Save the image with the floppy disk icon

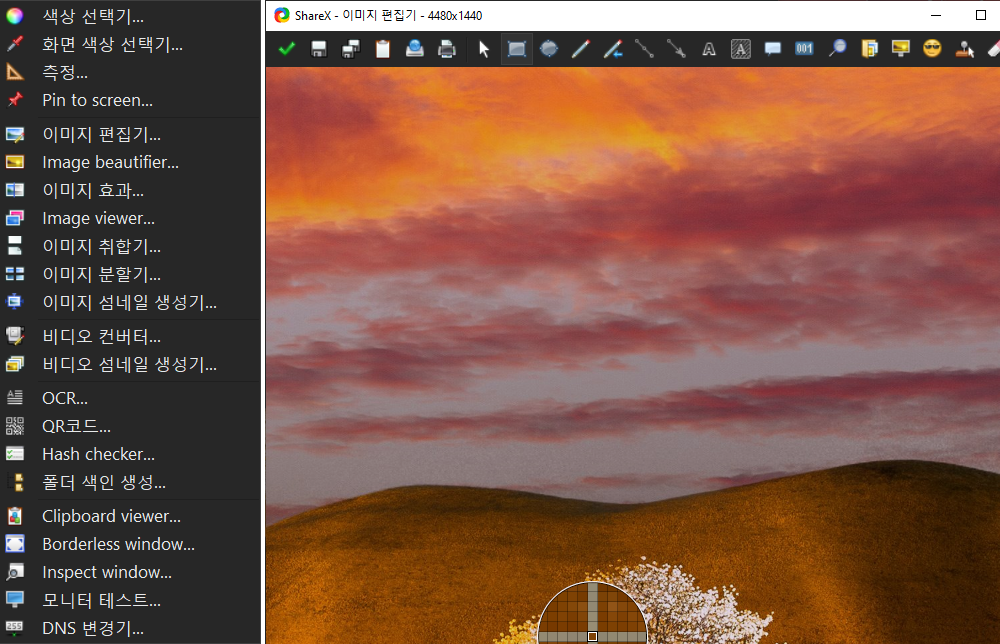coord(319,48)
